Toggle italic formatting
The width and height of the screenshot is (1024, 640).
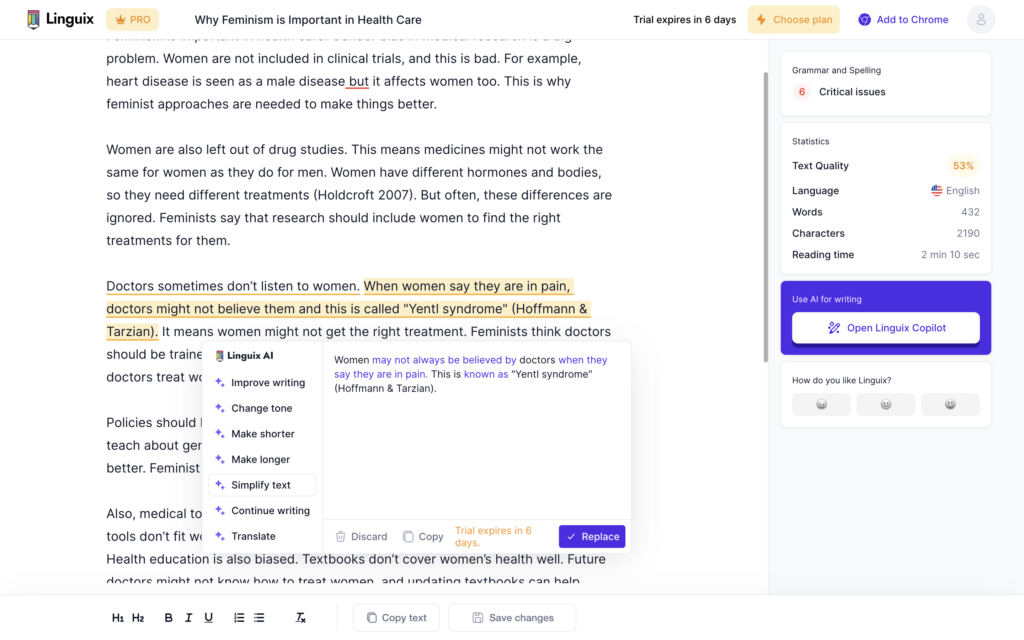pyautogui.click(x=188, y=617)
